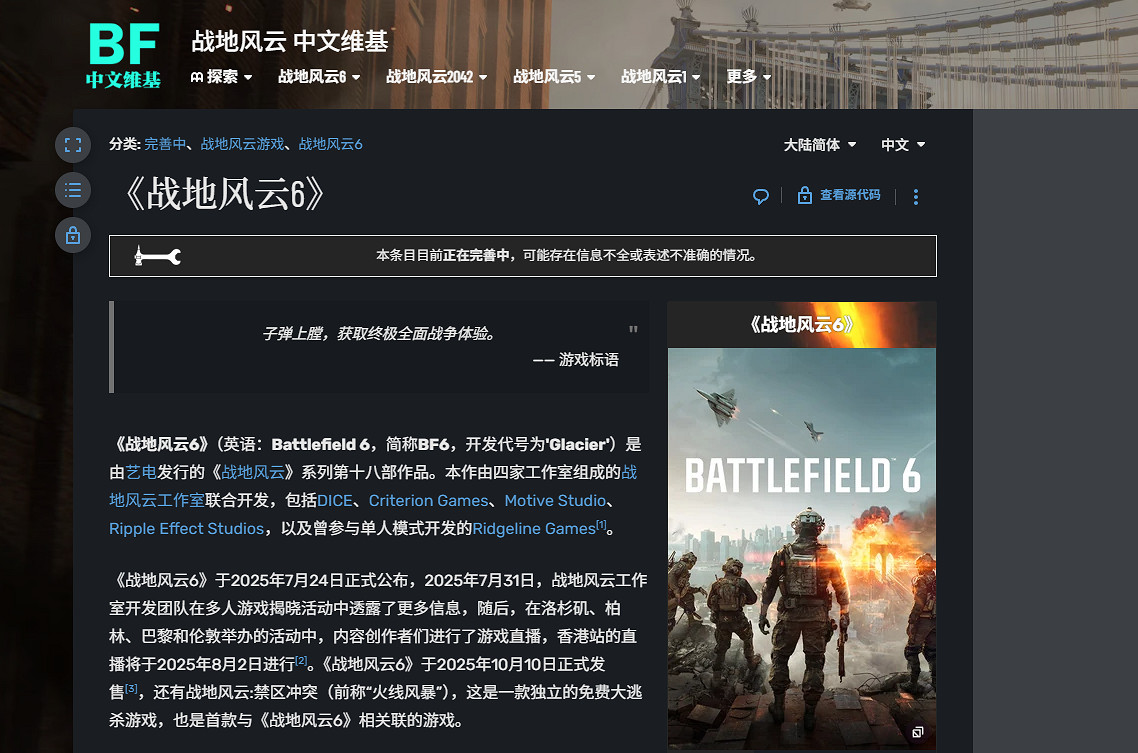This screenshot has width=1138, height=753.
Task: Toggle fullscreen reading mode in left sidebar
Action: (x=72, y=145)
